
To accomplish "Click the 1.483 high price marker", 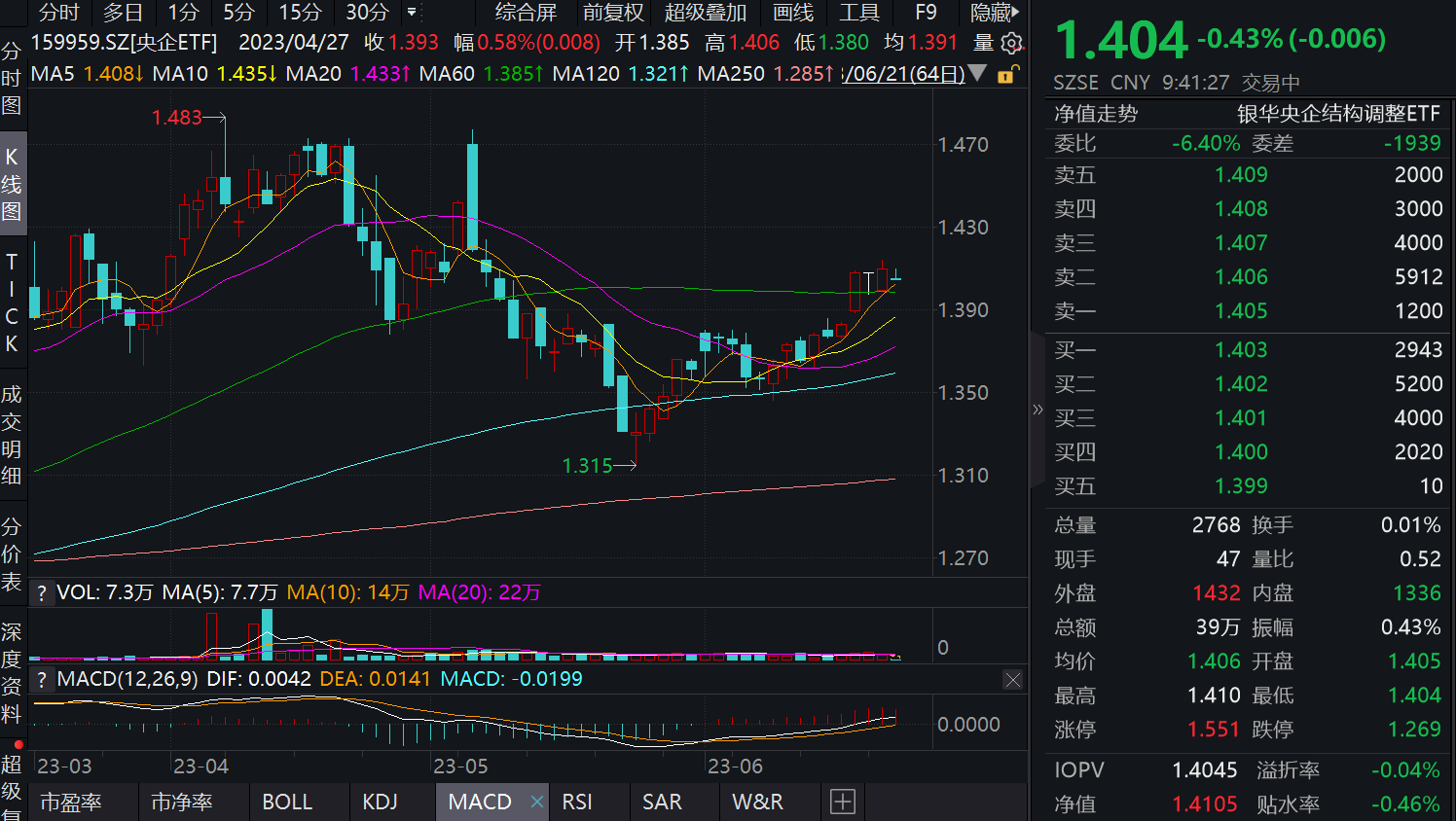I will pyautogui.click(x=176, y=118).
